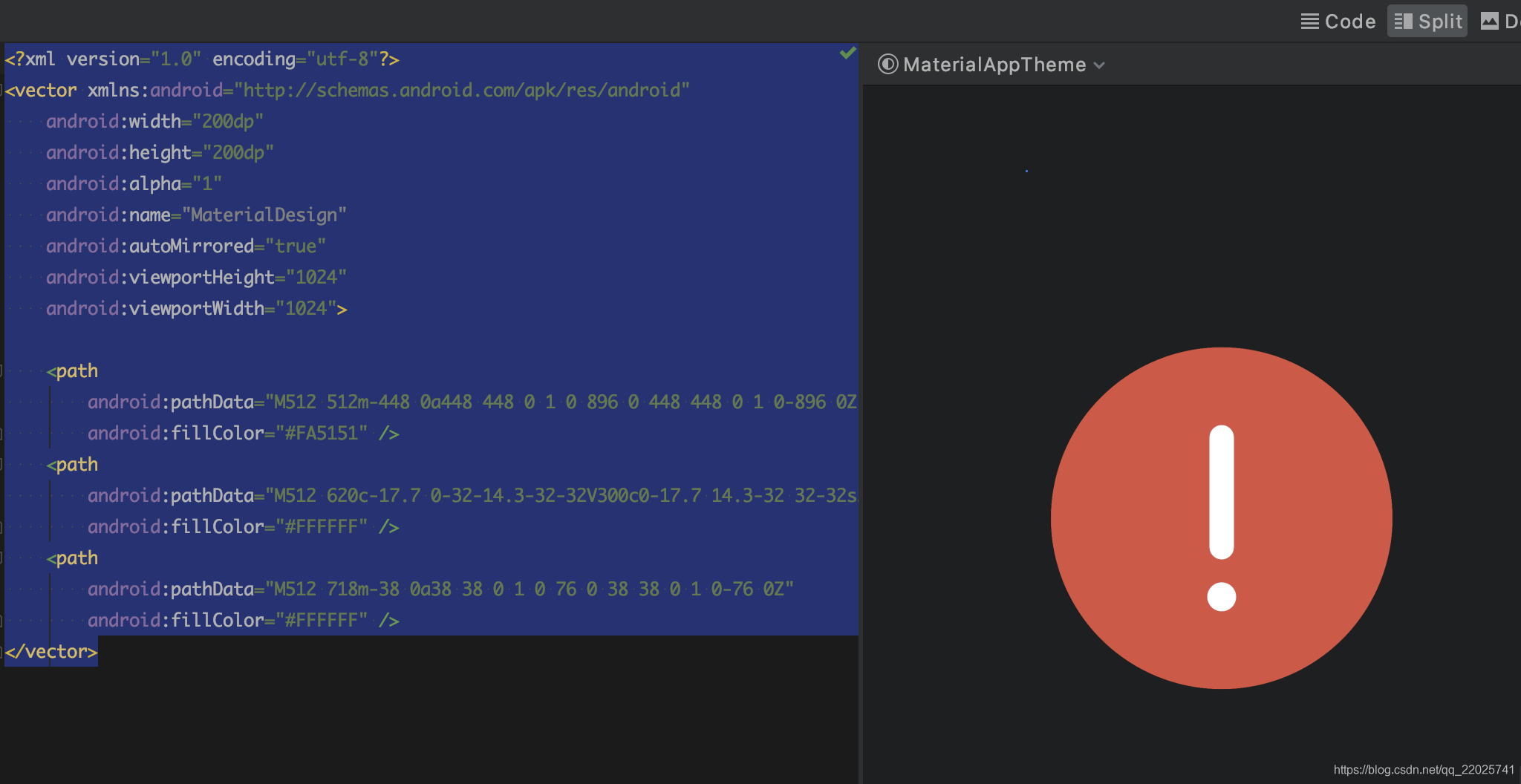Screen dimensions: 1521x784
Task: Collapse the second path element fold
Action: [x=2, y=465]
